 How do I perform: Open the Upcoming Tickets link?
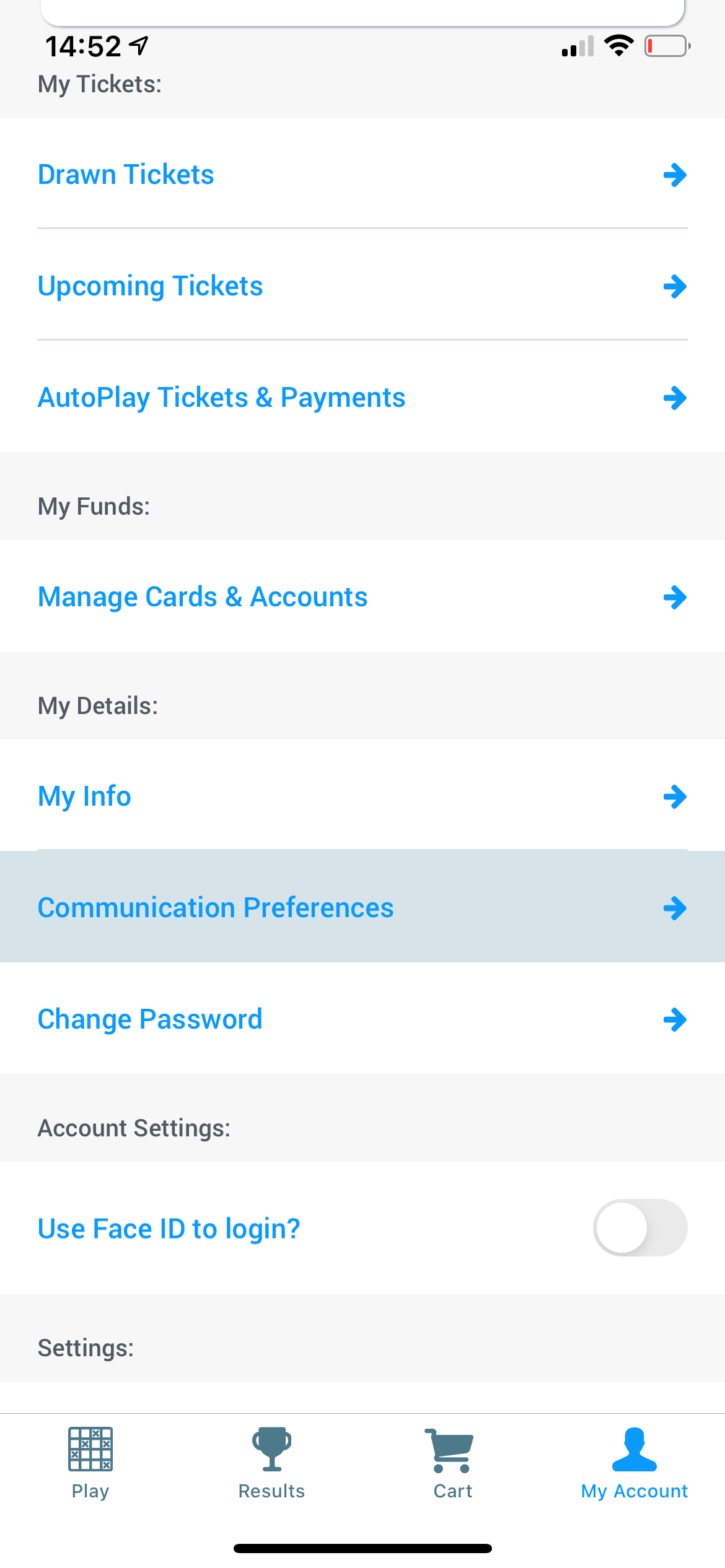[151, 286]
